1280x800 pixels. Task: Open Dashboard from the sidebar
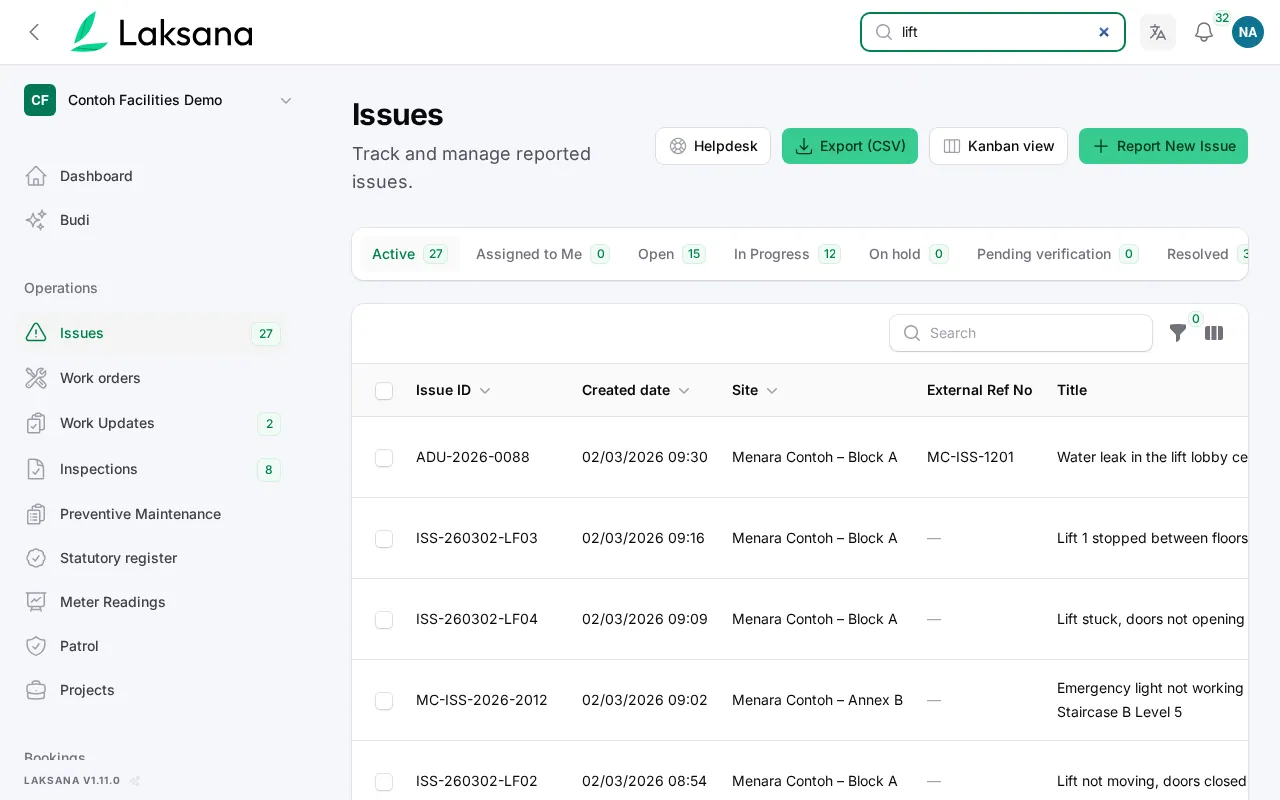(x=152, y=176)
